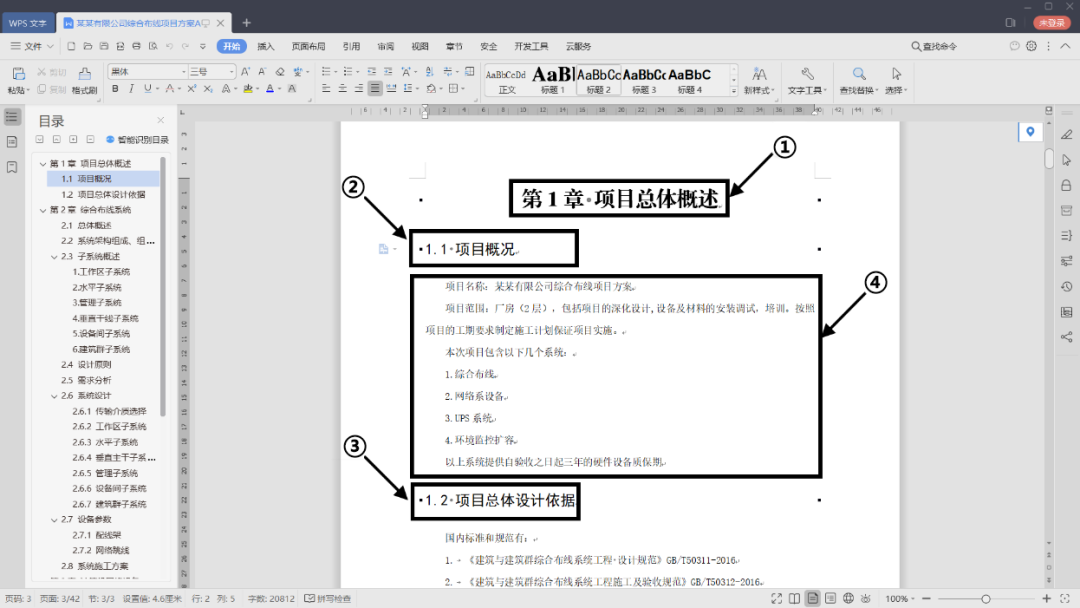Apply italic formatting
This screenshot has height=608, width=1080.
[x=131, y=89]
